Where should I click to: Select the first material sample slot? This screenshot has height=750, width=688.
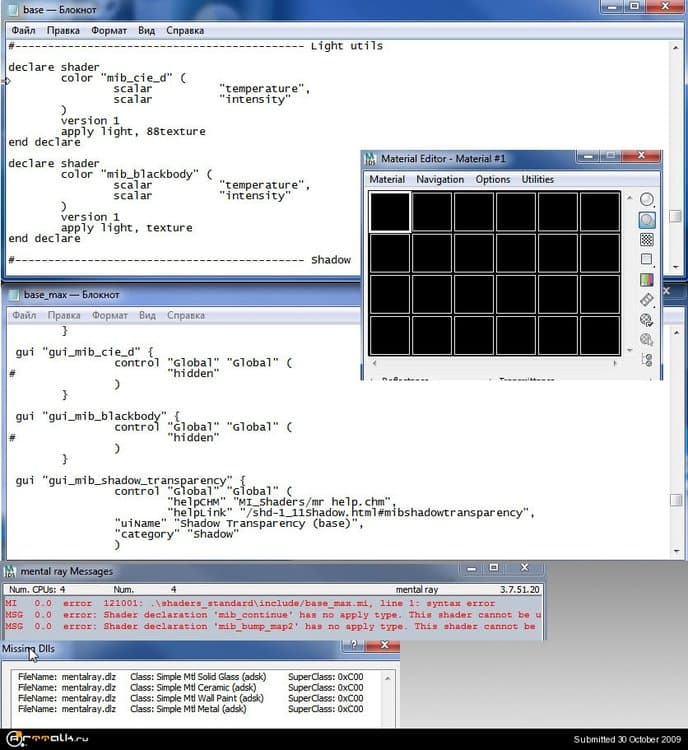[x=390, y=212]
